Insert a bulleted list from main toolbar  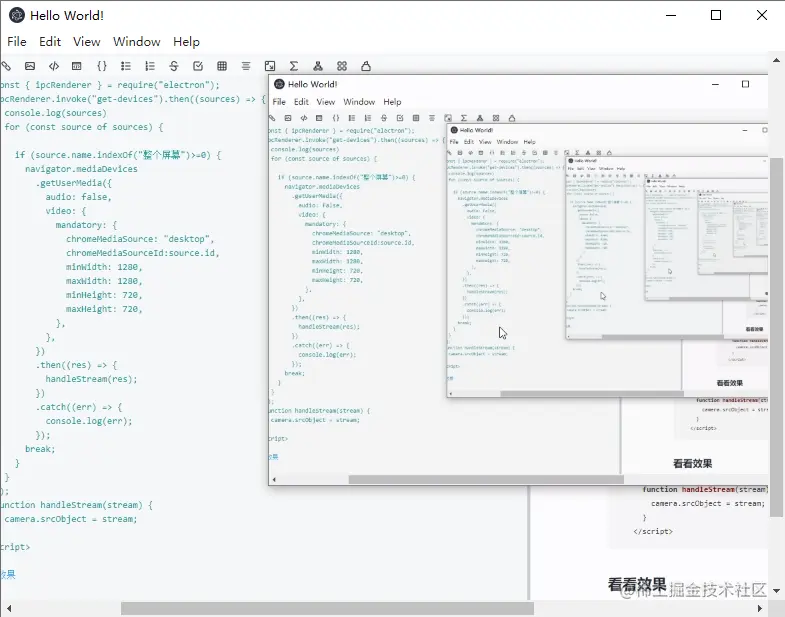pyautogui.click(x=126, y=66)
